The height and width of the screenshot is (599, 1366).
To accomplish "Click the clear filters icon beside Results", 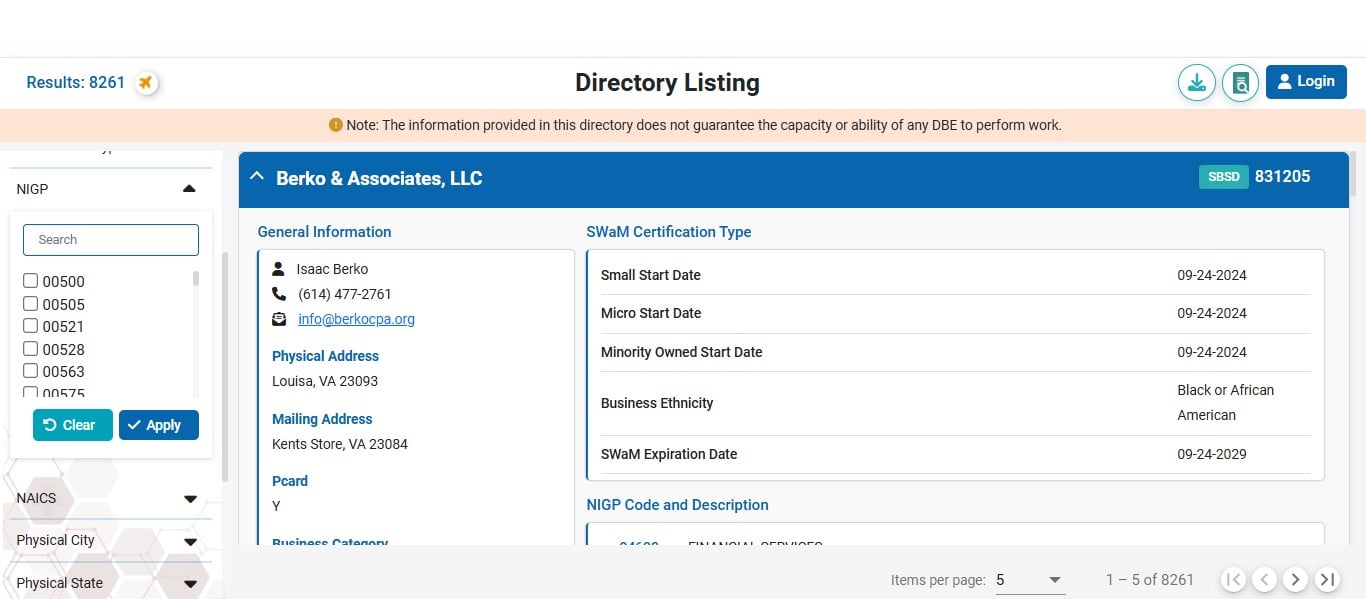I will click(146, 82).
